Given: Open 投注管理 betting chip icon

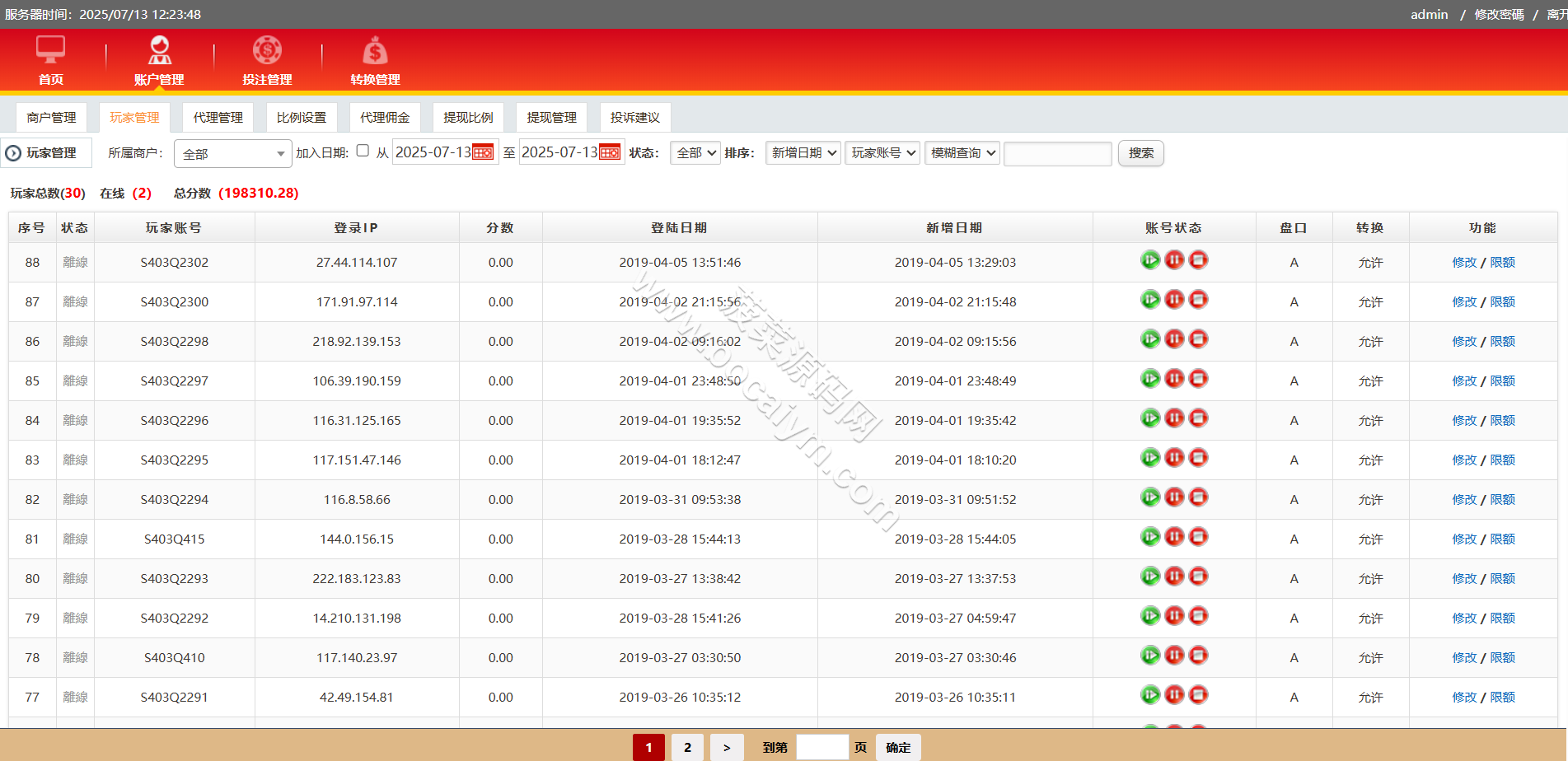Looking at the screenshot, I should pos(267,50).
